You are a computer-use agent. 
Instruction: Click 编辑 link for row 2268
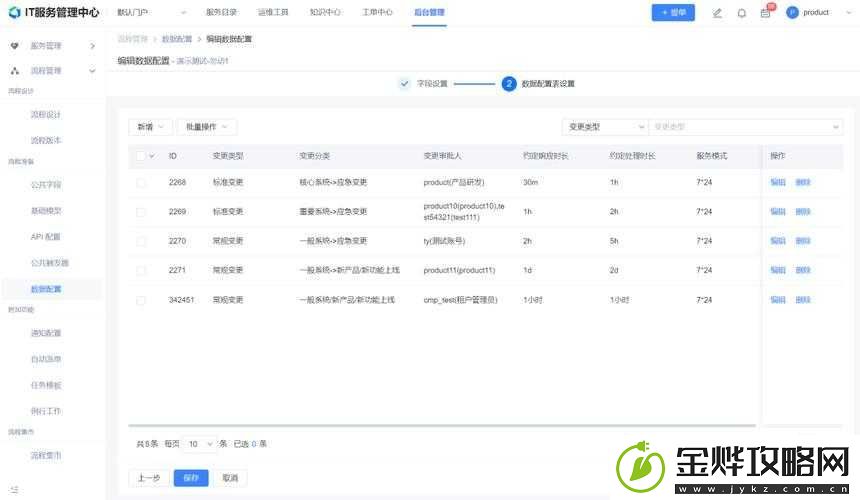(x=778, y=182)
